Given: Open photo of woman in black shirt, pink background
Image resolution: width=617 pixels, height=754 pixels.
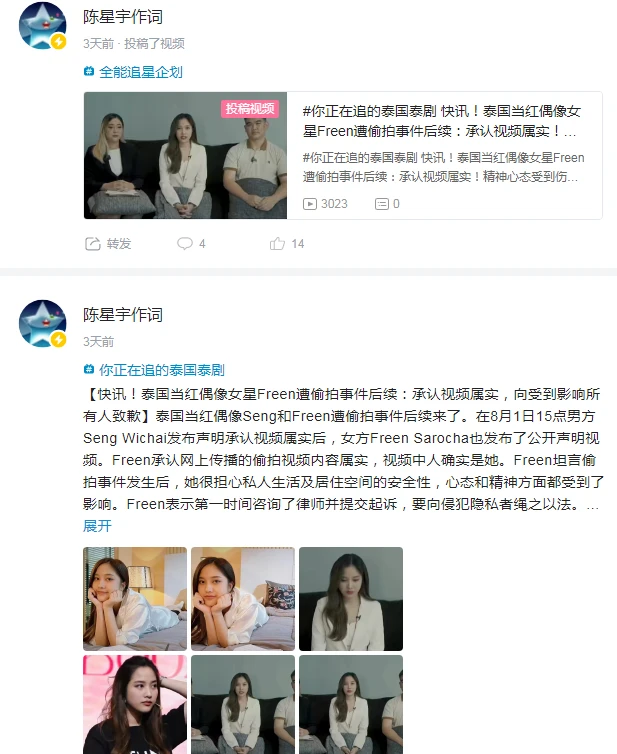Looking at the screenshot, I should (135, 704).
